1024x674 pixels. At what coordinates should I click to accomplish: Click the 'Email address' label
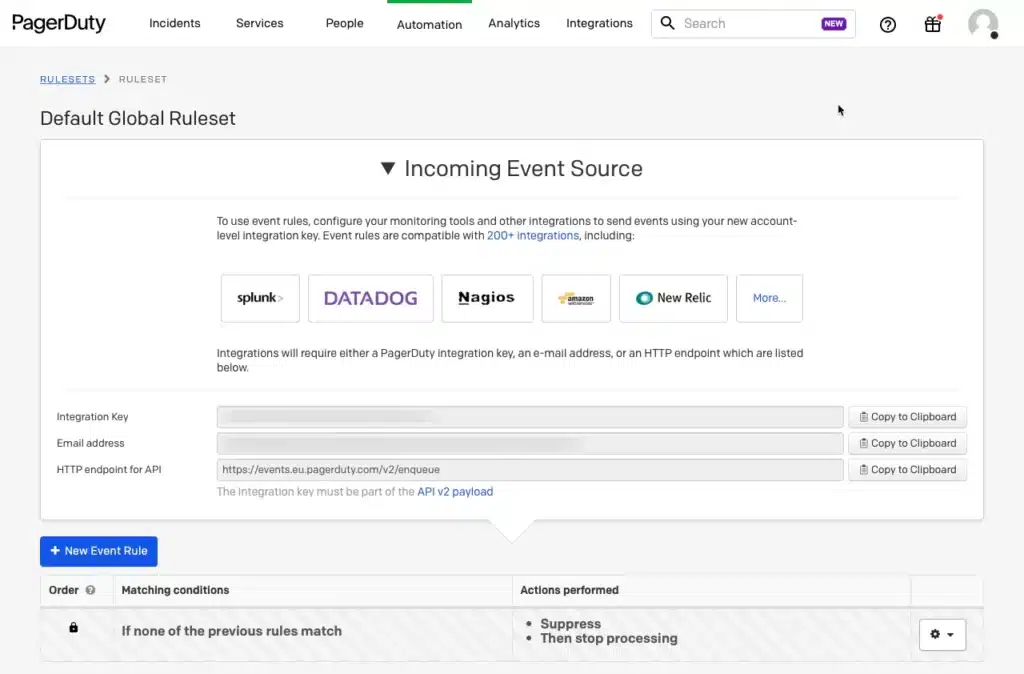tap(90, 443)
